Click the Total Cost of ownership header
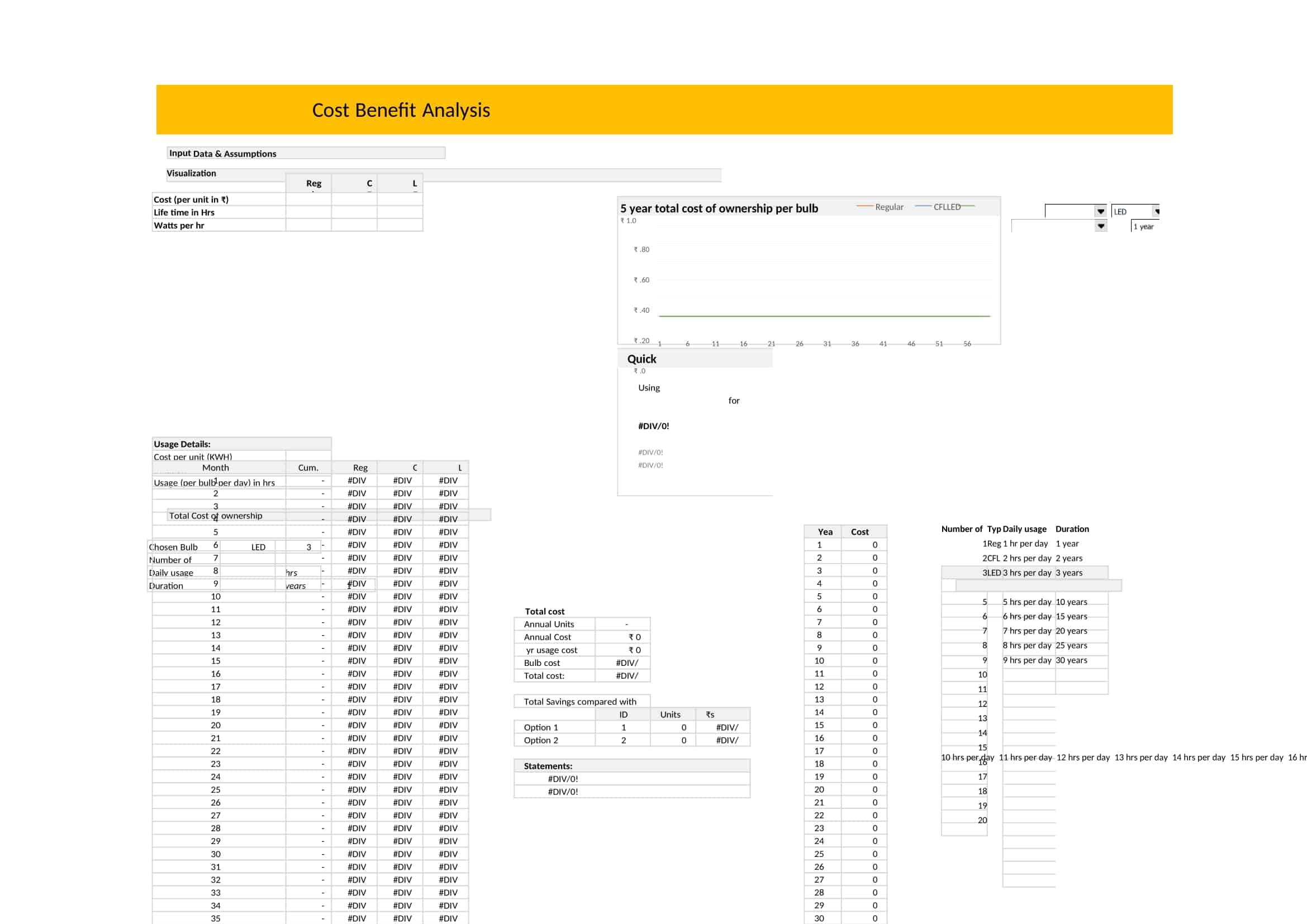 coord(215,516)
